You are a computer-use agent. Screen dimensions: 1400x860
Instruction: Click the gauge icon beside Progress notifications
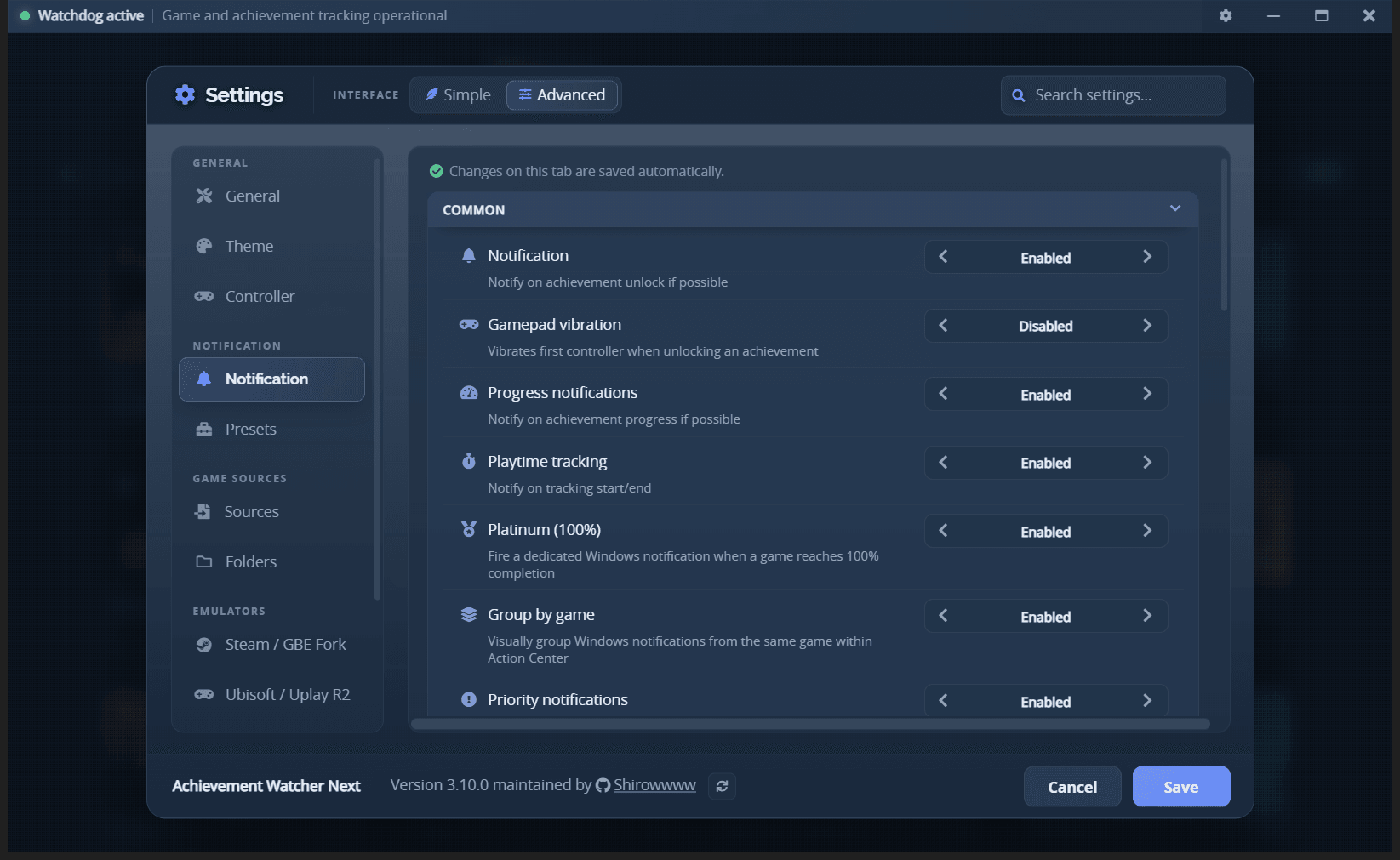[468, 393]
